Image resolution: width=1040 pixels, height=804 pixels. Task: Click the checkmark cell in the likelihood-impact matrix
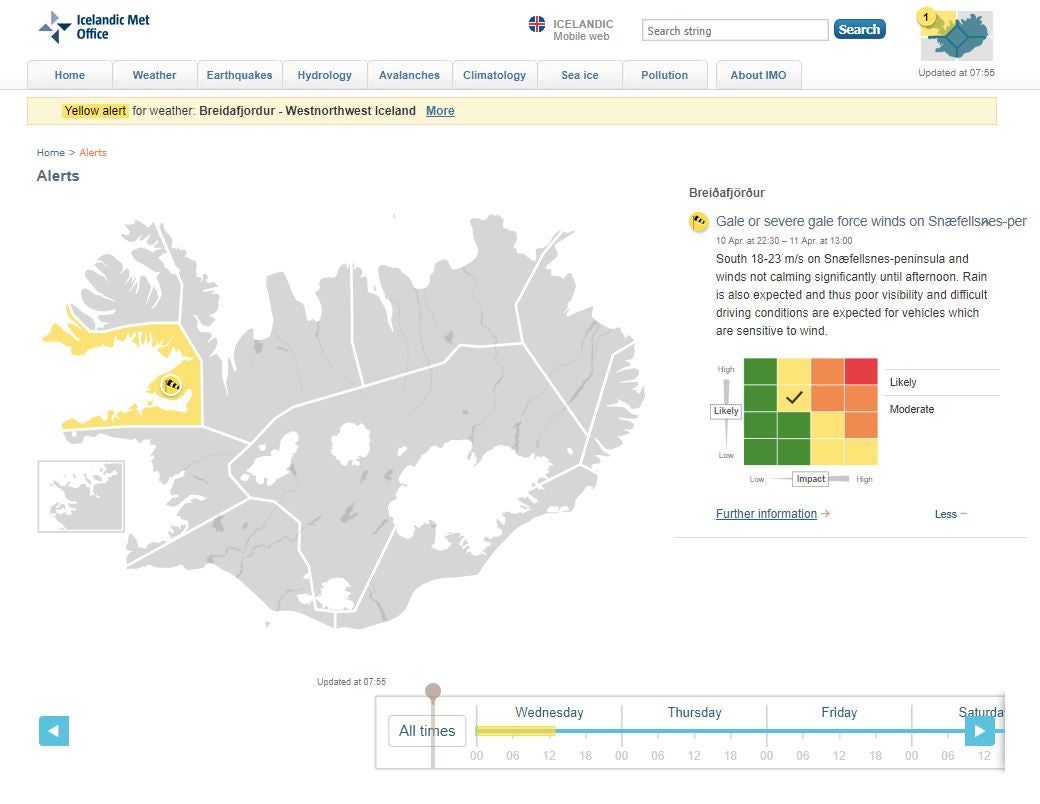793,397
